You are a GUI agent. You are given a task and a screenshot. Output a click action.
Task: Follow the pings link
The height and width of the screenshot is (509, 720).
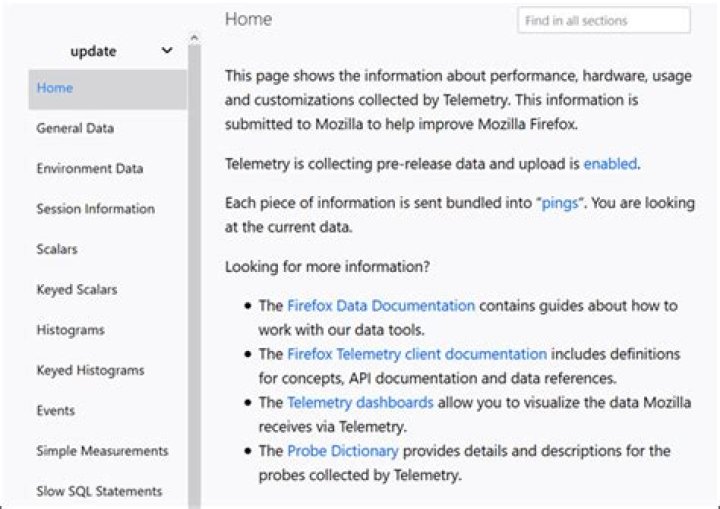coord(560,203)
